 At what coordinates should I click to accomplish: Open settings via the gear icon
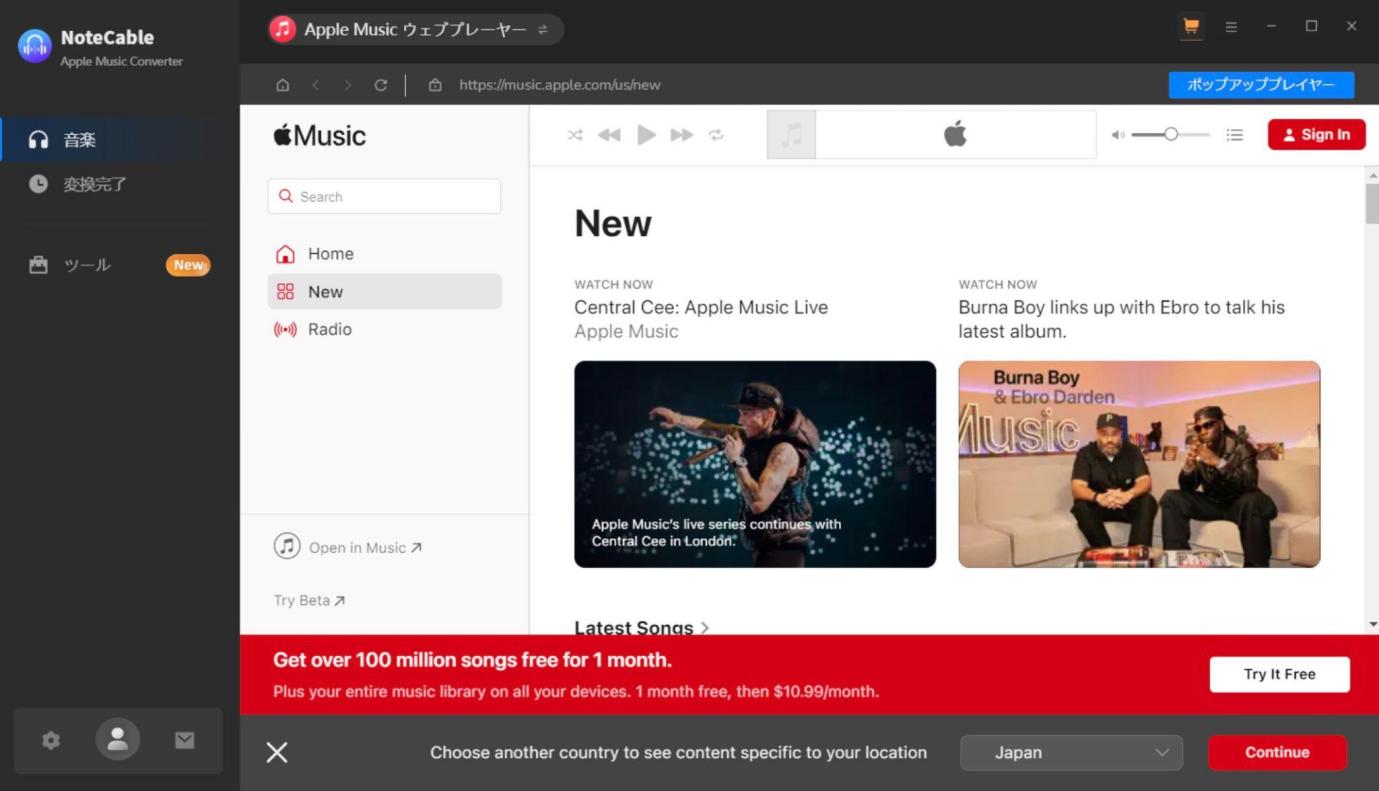click(51, 740)
